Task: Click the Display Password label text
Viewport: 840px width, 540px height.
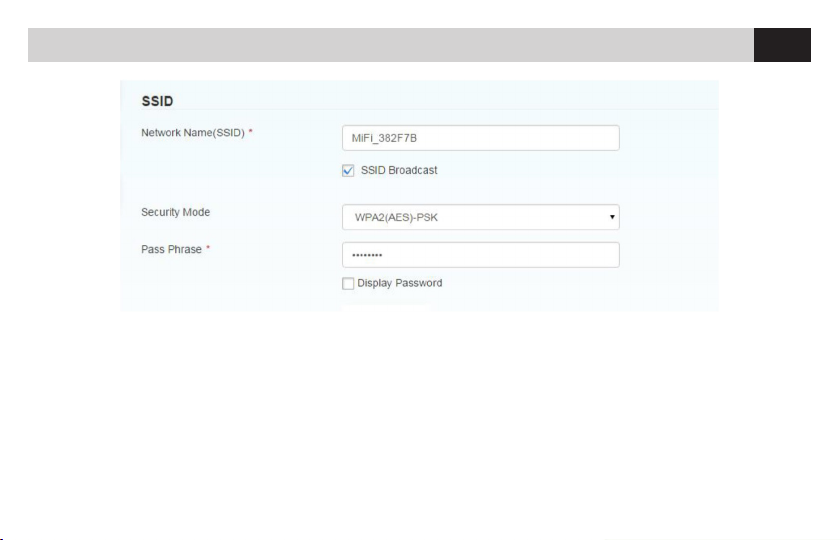Action: pos(399,284)
